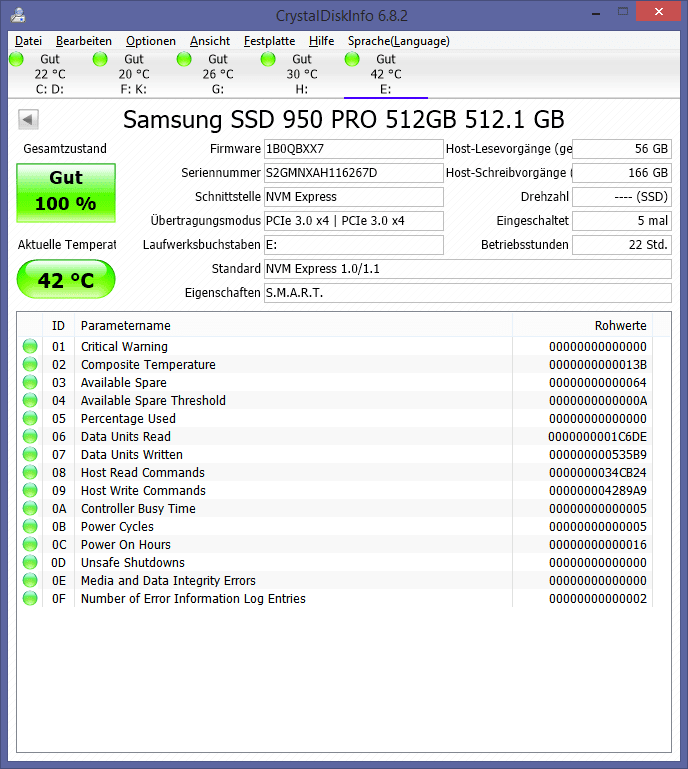Click raw value 0000000001C6DE

(598, 436)
